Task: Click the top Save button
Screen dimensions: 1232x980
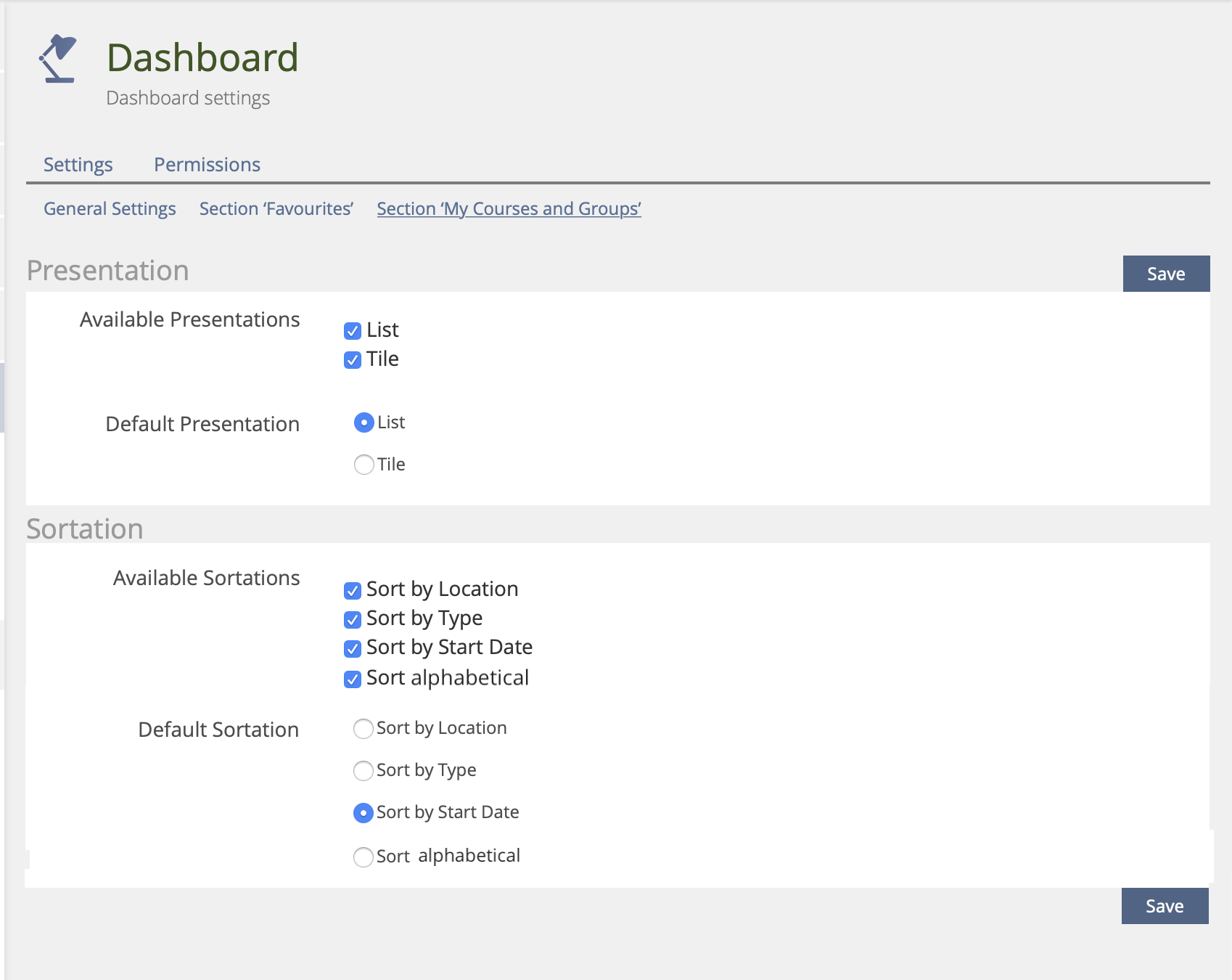Action: 1166,274
